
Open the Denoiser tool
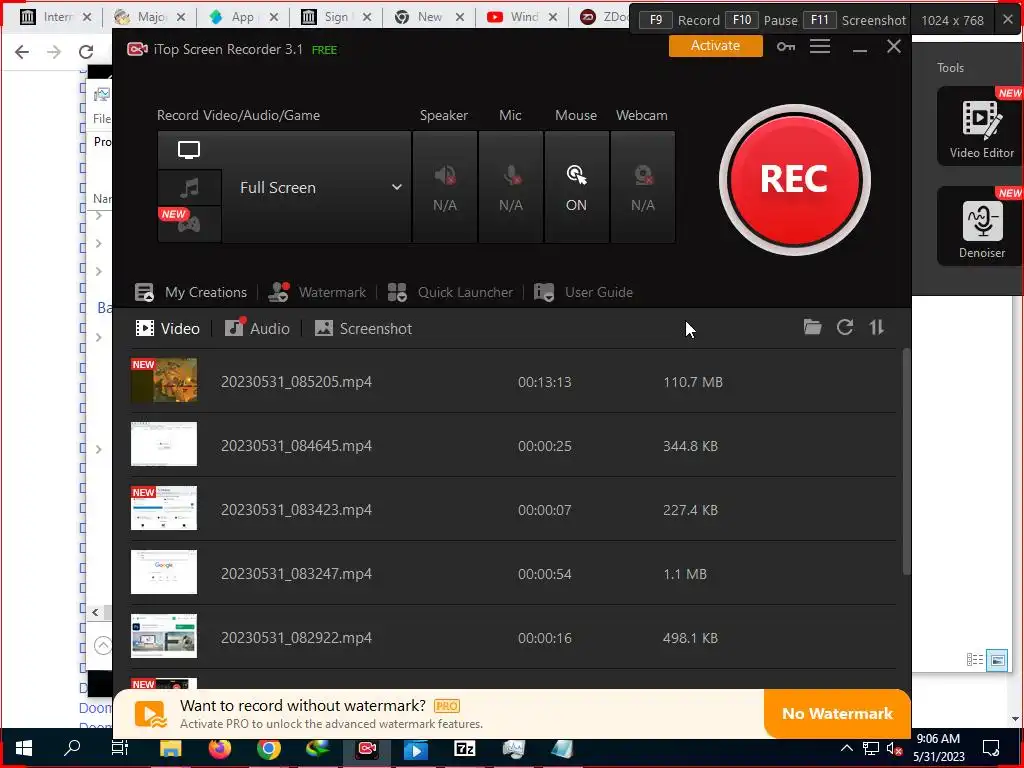[x=981, y=226]
